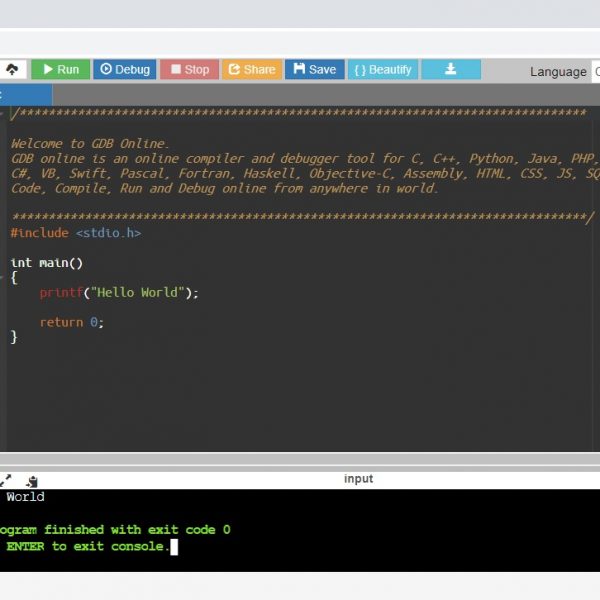Place cursor on return 0 line
The width and height of the screenshot is (600, 600).
click(x=71, y=322)
